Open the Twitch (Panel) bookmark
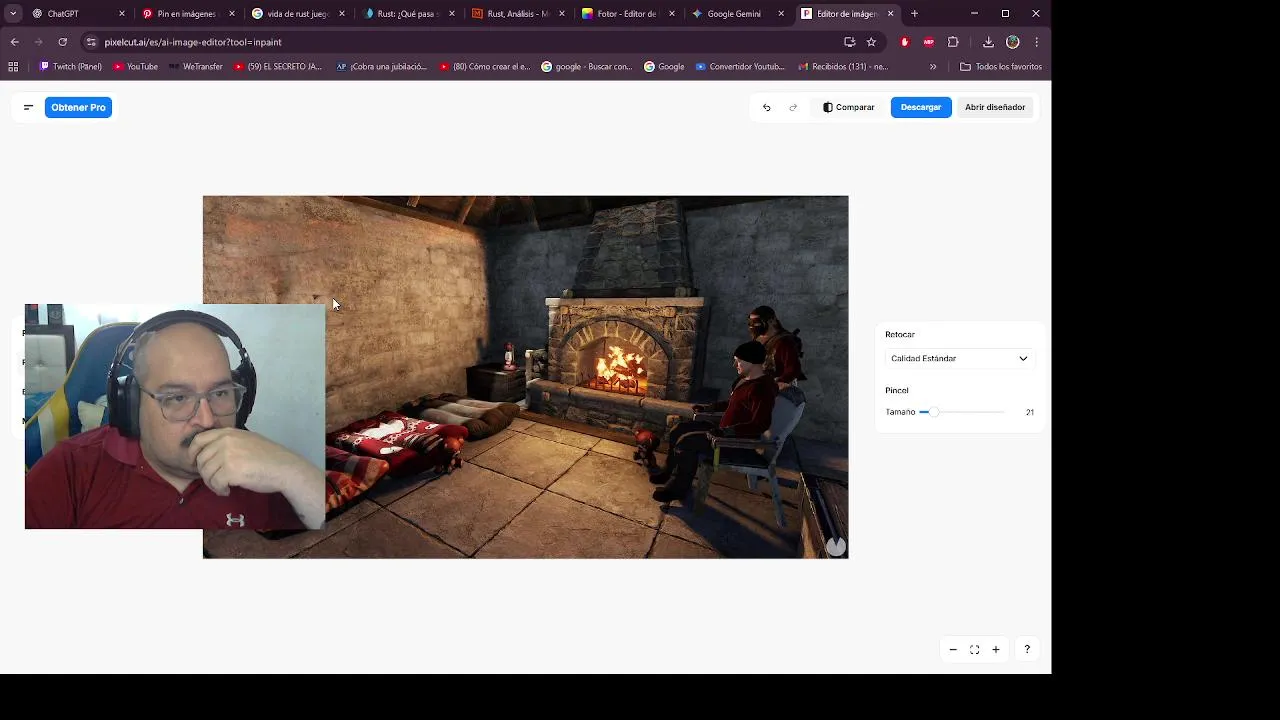This screenshot has width=1280, height=720. [x=70, y=67]
